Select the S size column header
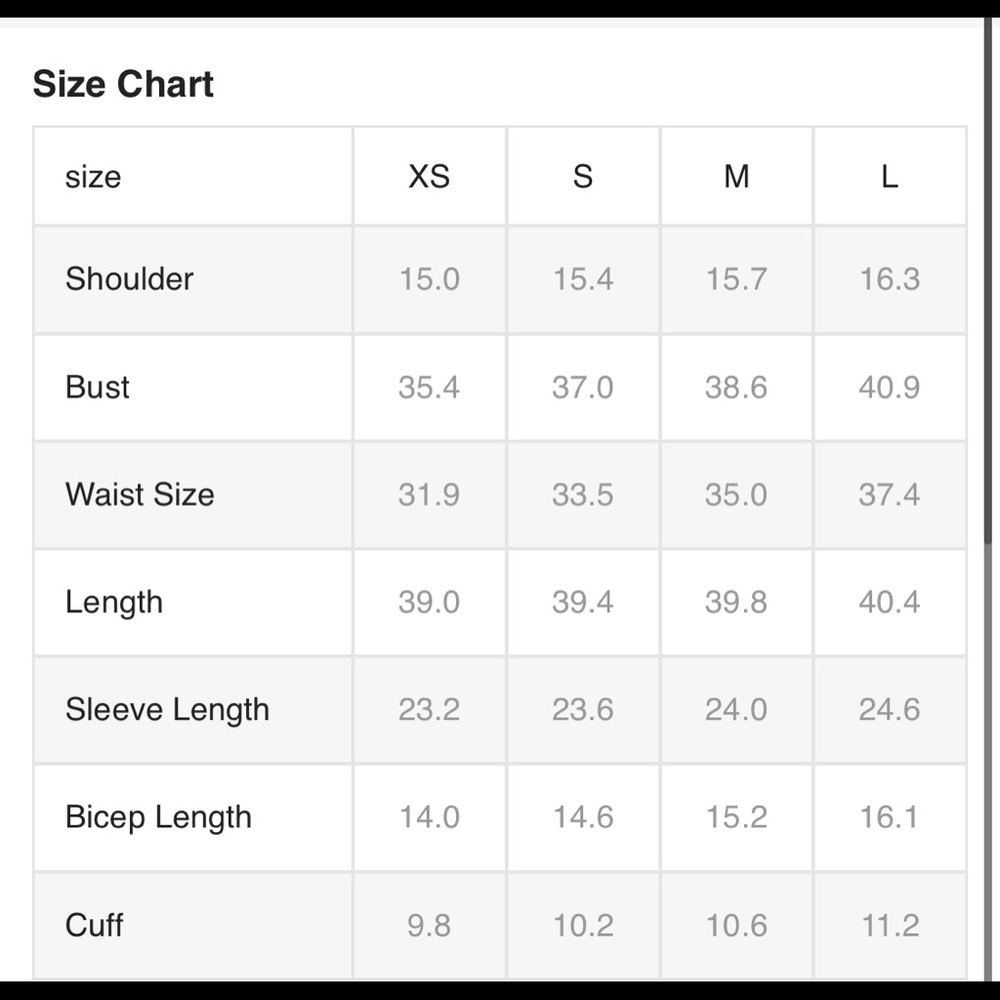Image resolution: width=1000 pixels, height=1000 pixels. coord(582,176)
